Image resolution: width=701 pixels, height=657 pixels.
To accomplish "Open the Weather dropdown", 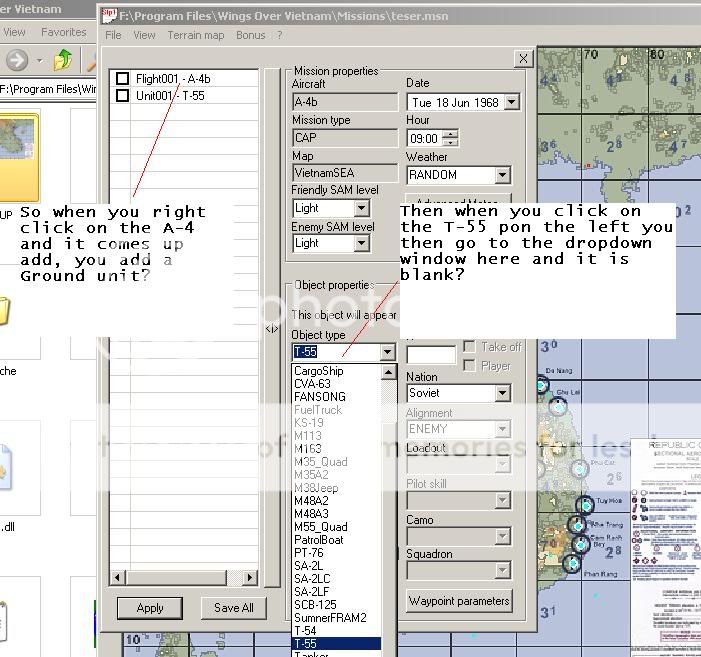I will [503, 175].
